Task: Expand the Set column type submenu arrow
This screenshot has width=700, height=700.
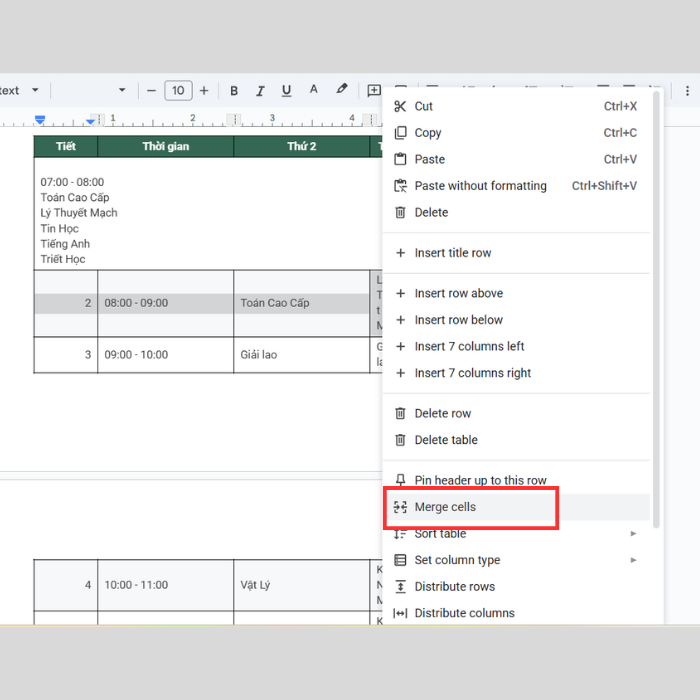Action: pos(633,560)
